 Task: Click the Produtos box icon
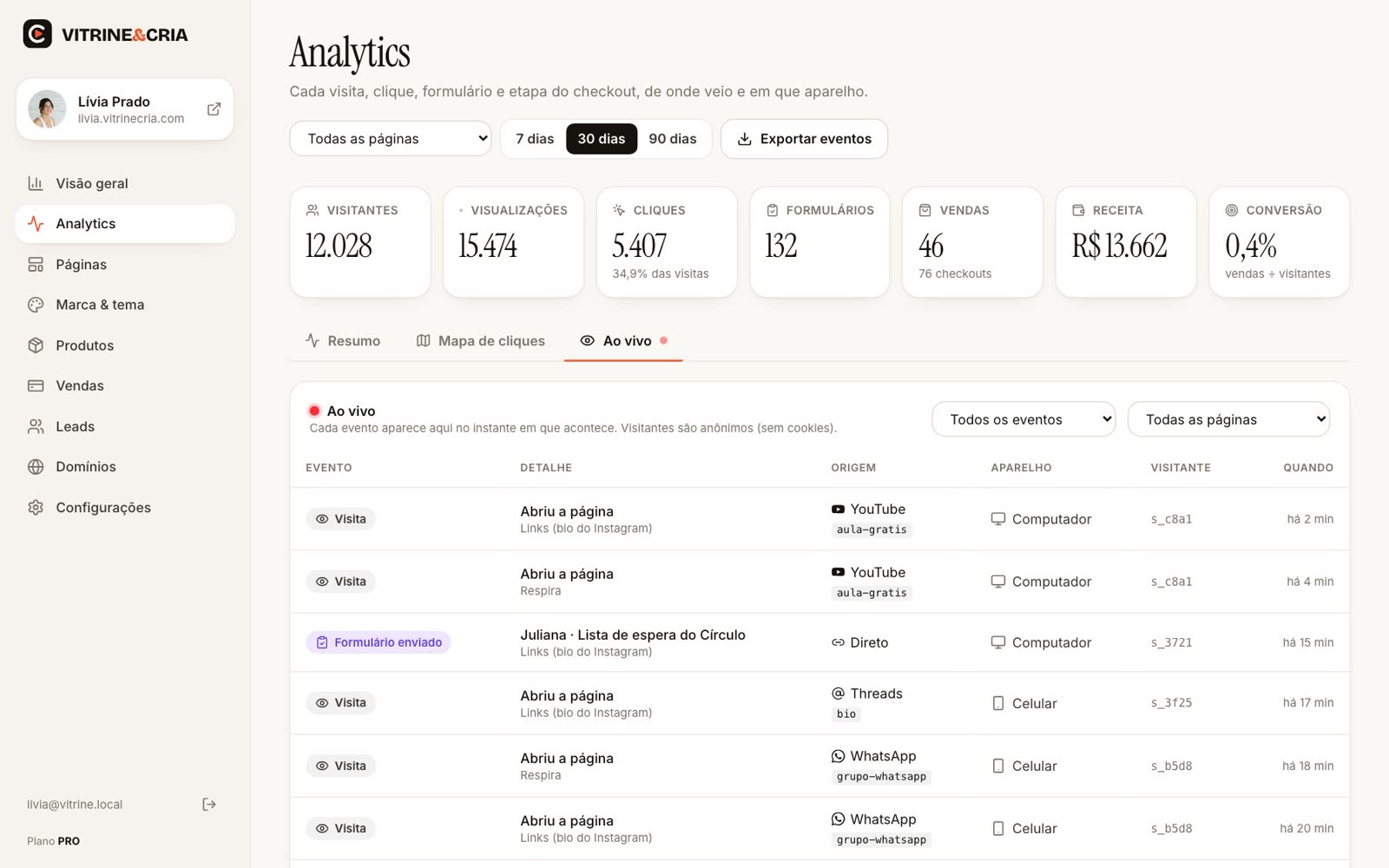point(36,345)
